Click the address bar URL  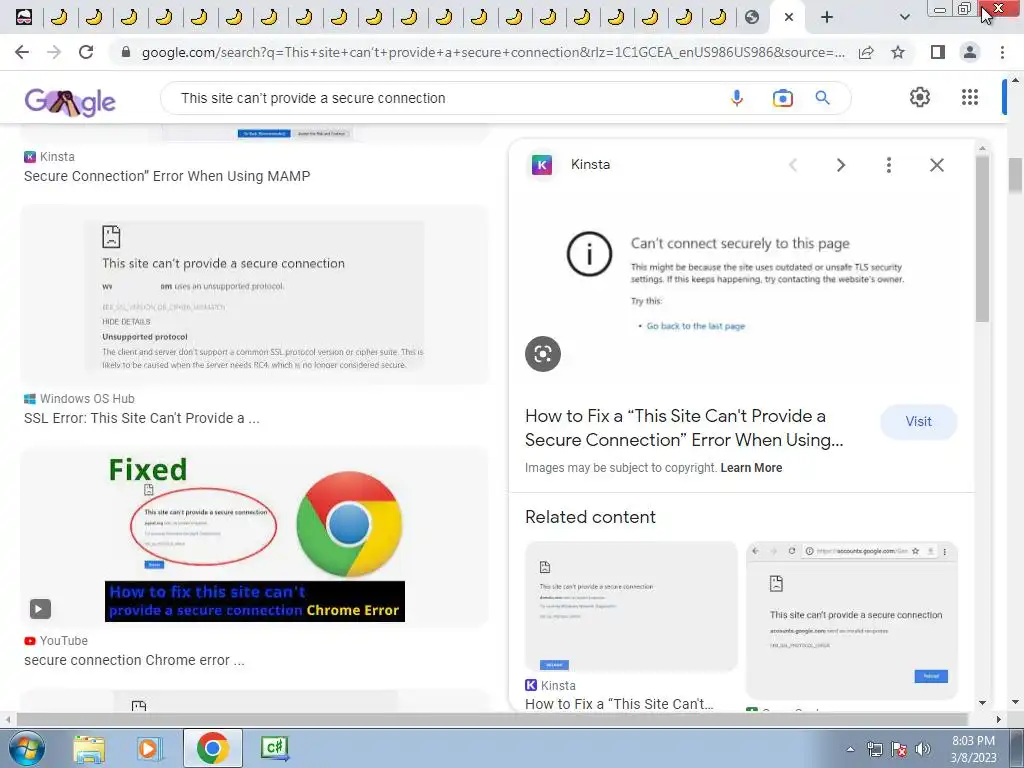(493, 52)
